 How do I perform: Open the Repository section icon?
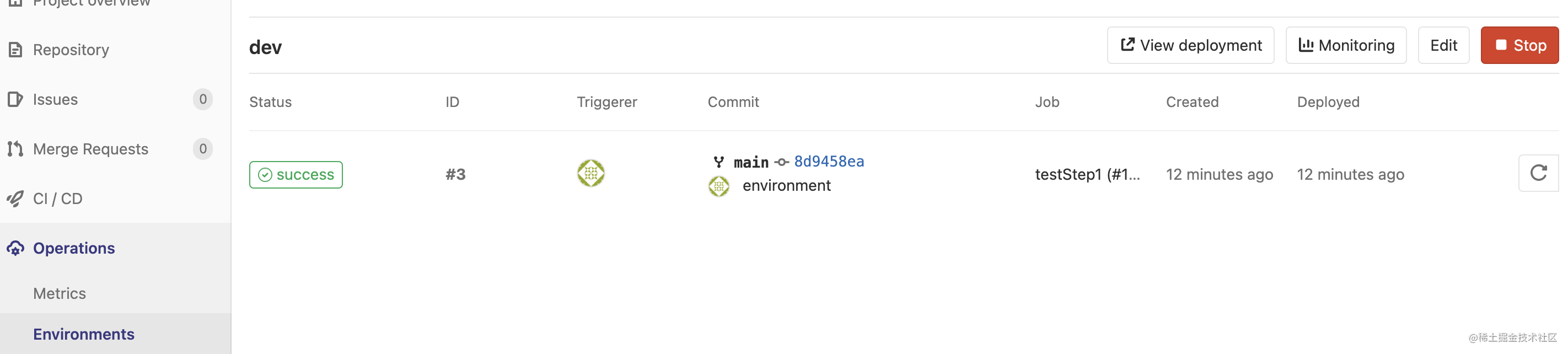tap(17, 49)
